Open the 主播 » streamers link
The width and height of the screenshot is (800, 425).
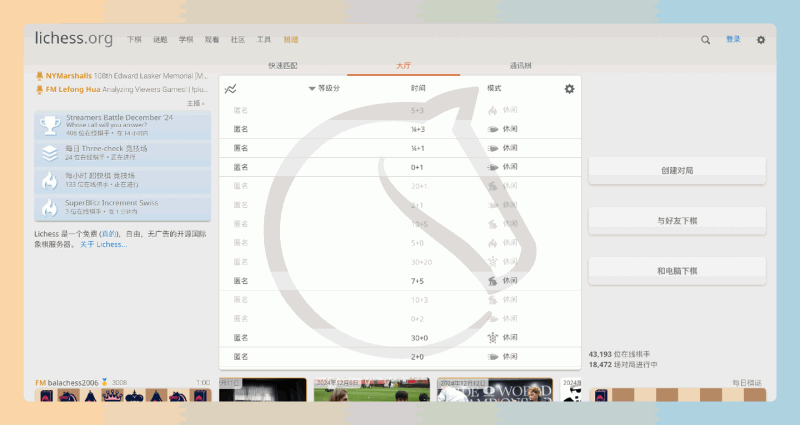point(195,103)
